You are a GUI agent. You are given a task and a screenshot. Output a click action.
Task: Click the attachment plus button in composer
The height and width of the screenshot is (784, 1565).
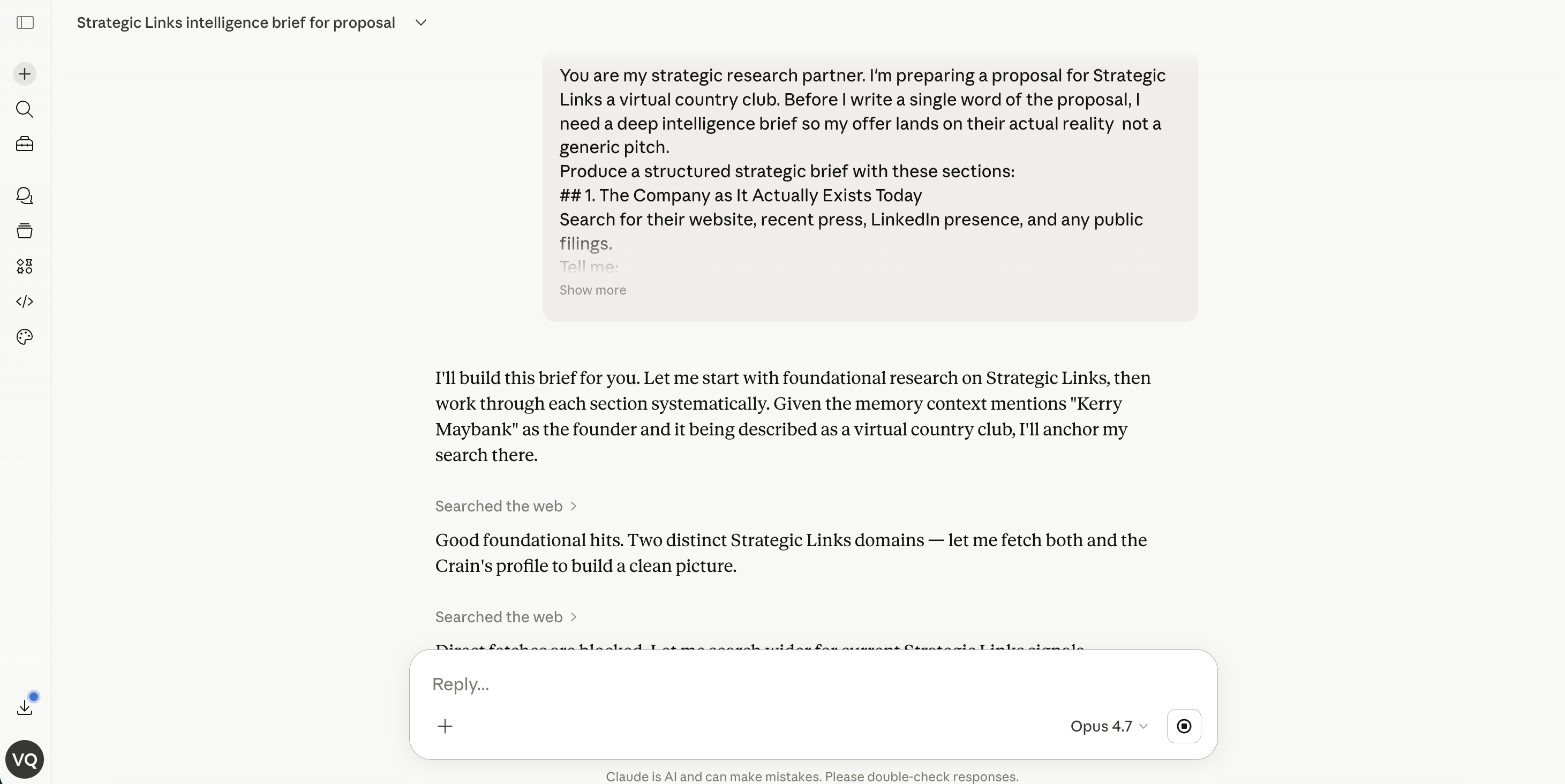coord(445,726)
